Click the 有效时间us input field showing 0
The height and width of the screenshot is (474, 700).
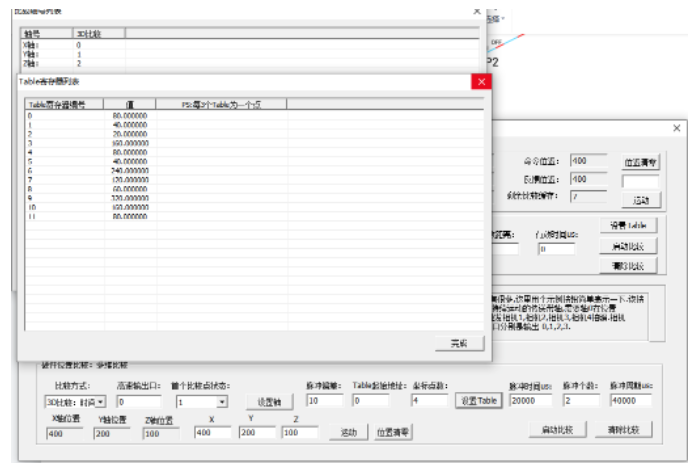556,249
